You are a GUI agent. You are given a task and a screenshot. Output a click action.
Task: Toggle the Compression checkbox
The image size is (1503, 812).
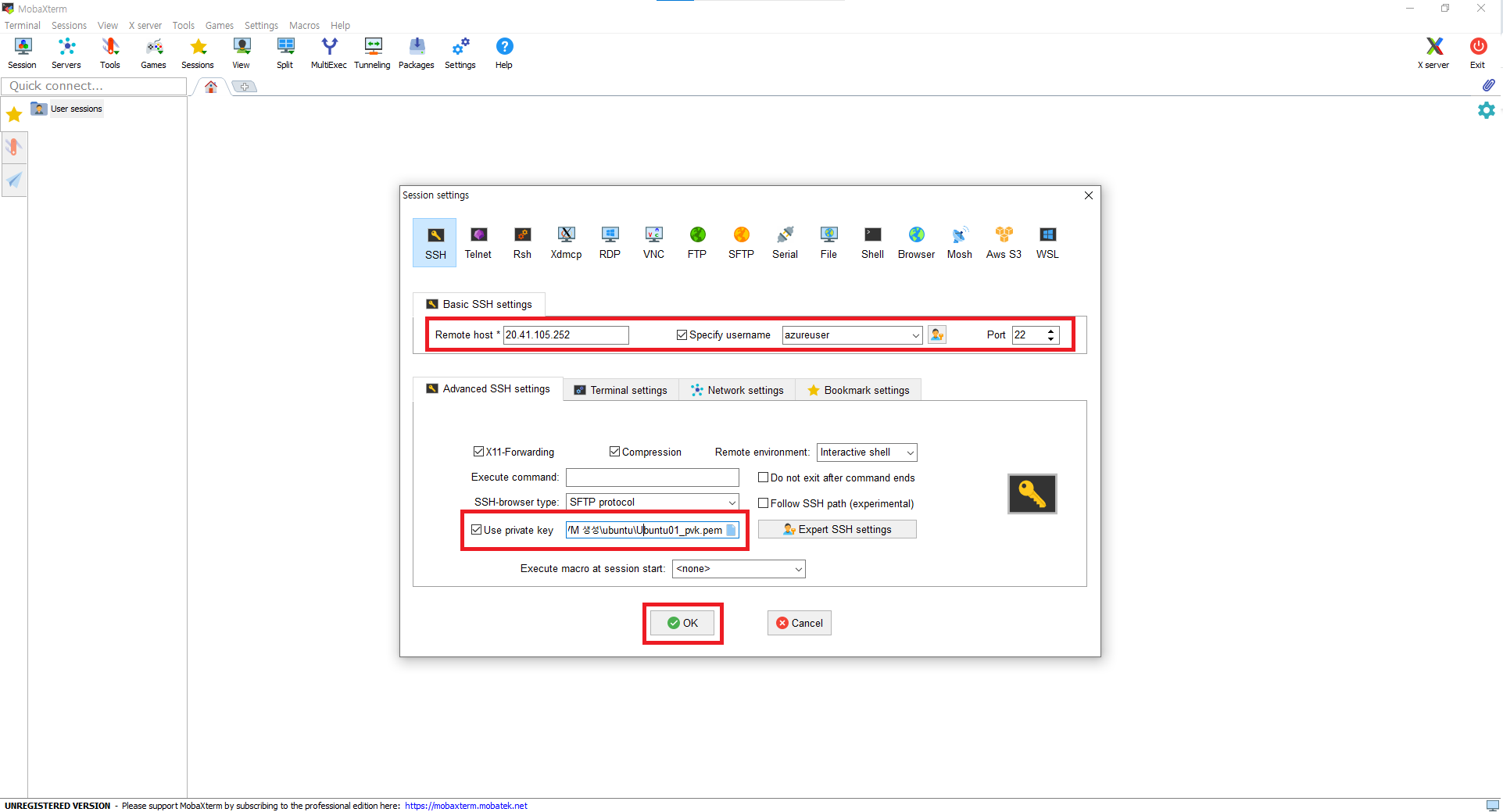pos(614,452)
